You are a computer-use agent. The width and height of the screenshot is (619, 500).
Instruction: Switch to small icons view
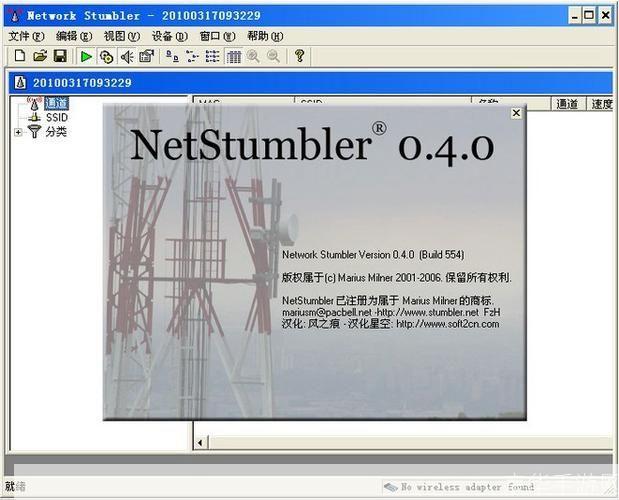[192, 56]
